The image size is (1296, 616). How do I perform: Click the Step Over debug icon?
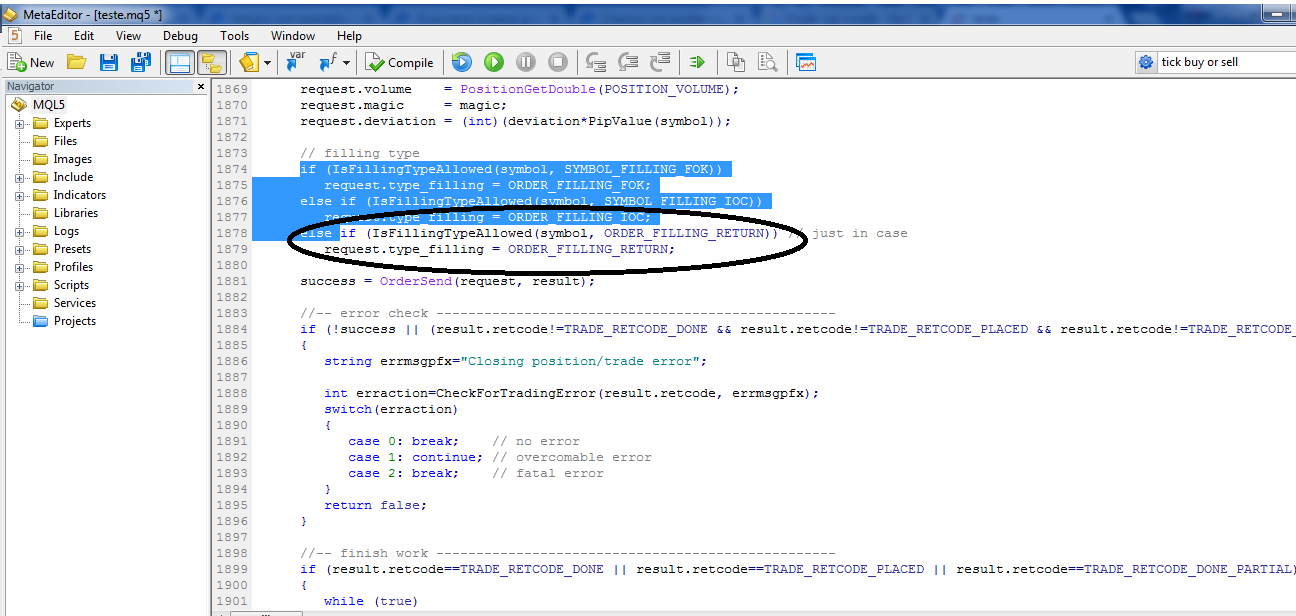[x=628, y=62]
